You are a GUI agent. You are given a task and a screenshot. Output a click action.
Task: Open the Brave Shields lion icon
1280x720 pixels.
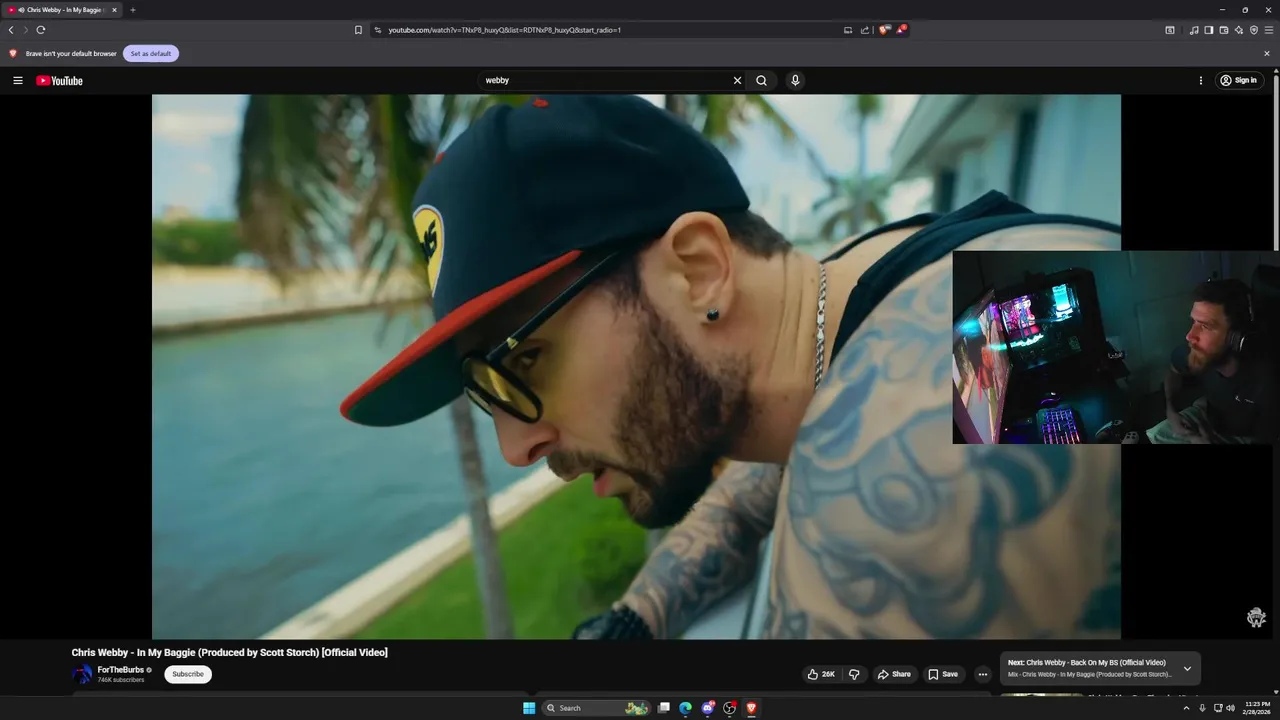(884, 30)
